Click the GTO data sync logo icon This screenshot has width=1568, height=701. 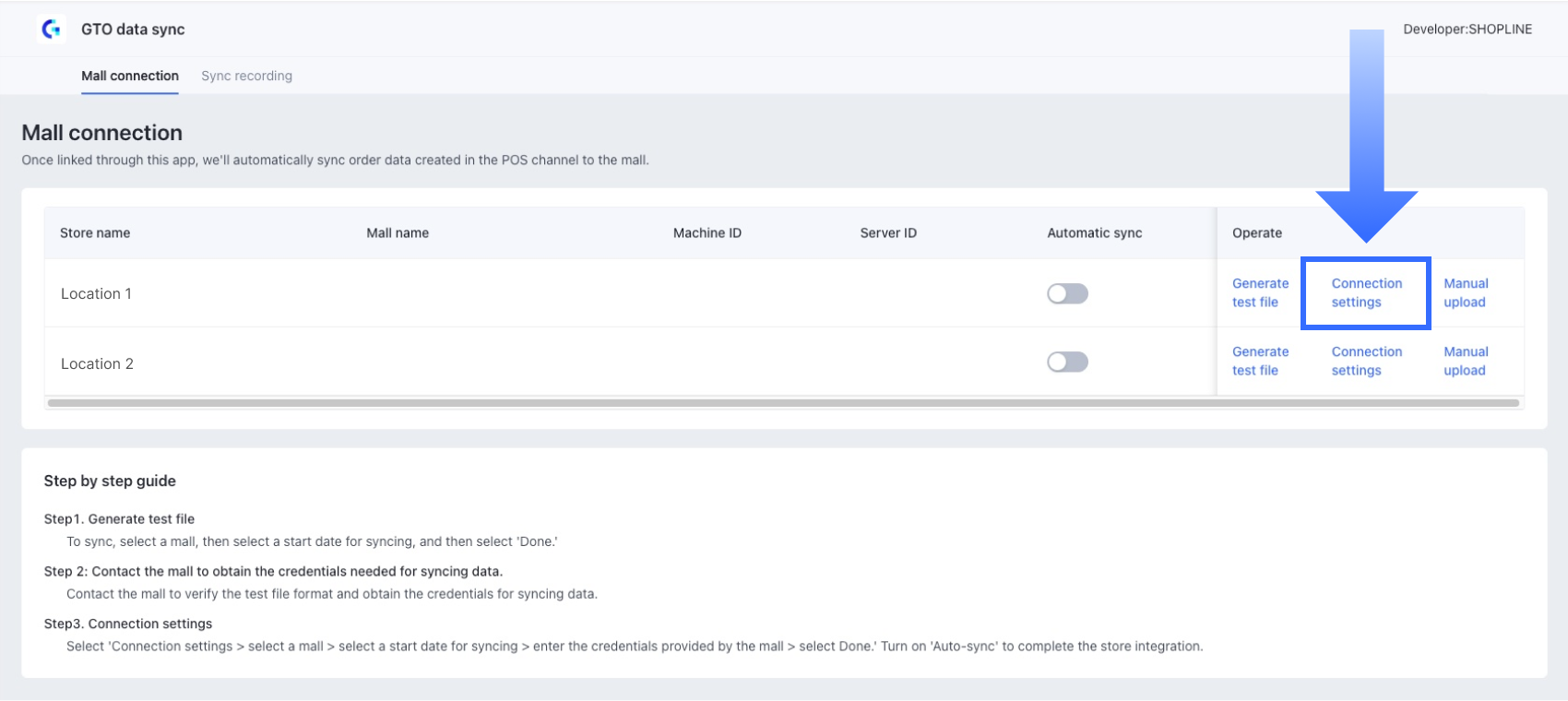click(51, 30)
